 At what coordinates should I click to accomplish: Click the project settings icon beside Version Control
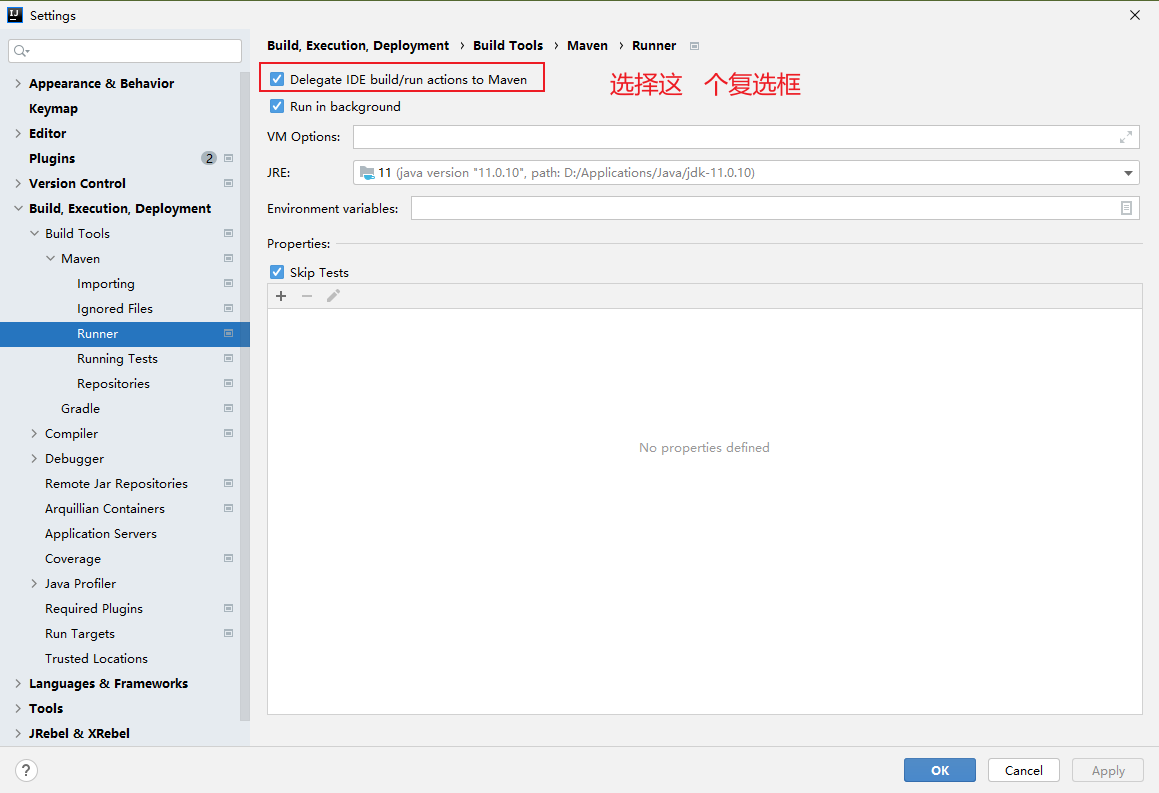(228, 183)
